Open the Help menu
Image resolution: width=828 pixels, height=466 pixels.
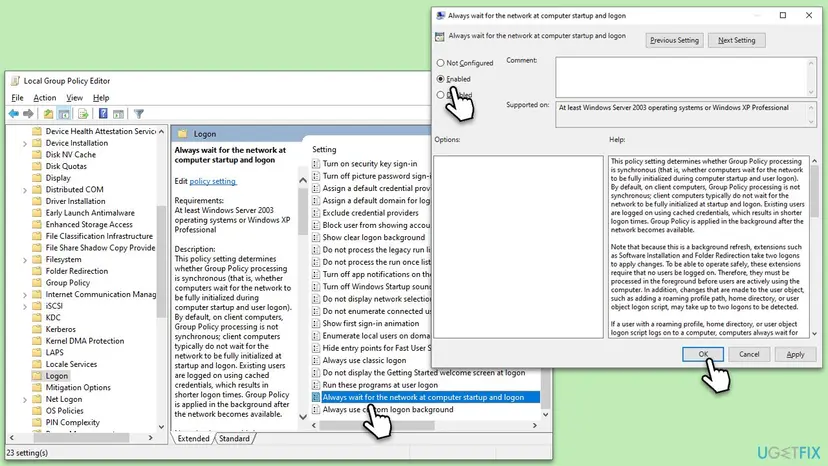pyautogui.click(x=101, y=98)
